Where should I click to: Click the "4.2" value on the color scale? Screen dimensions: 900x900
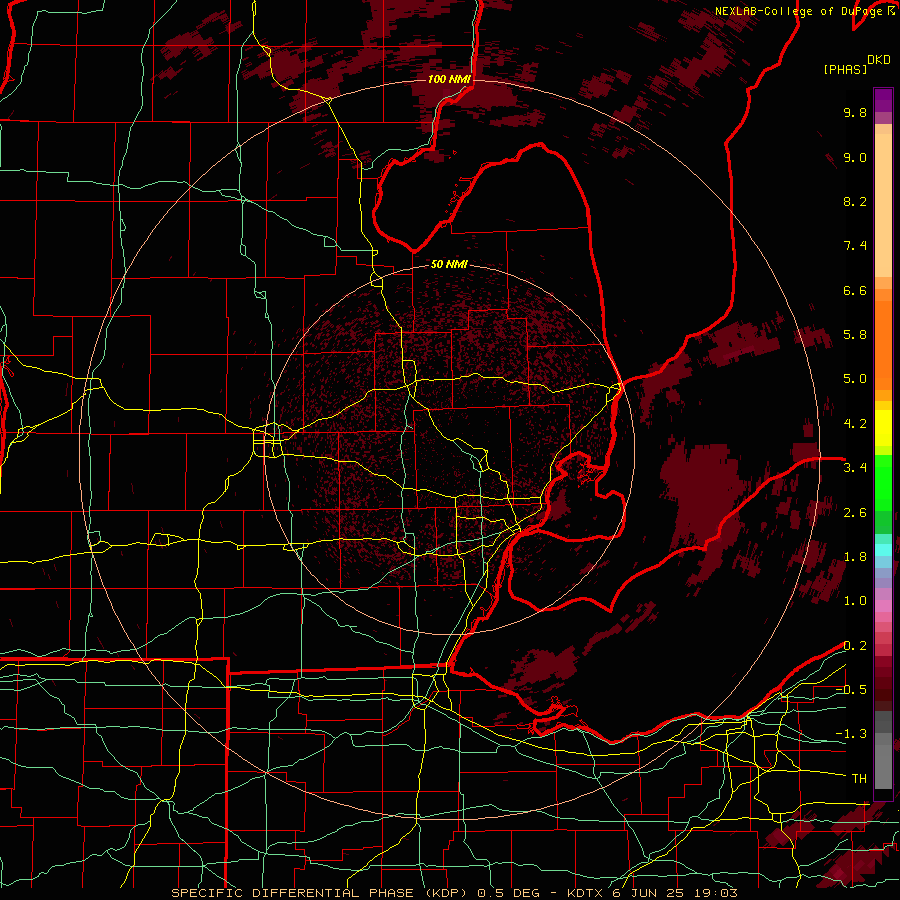[x=855, y=424]
